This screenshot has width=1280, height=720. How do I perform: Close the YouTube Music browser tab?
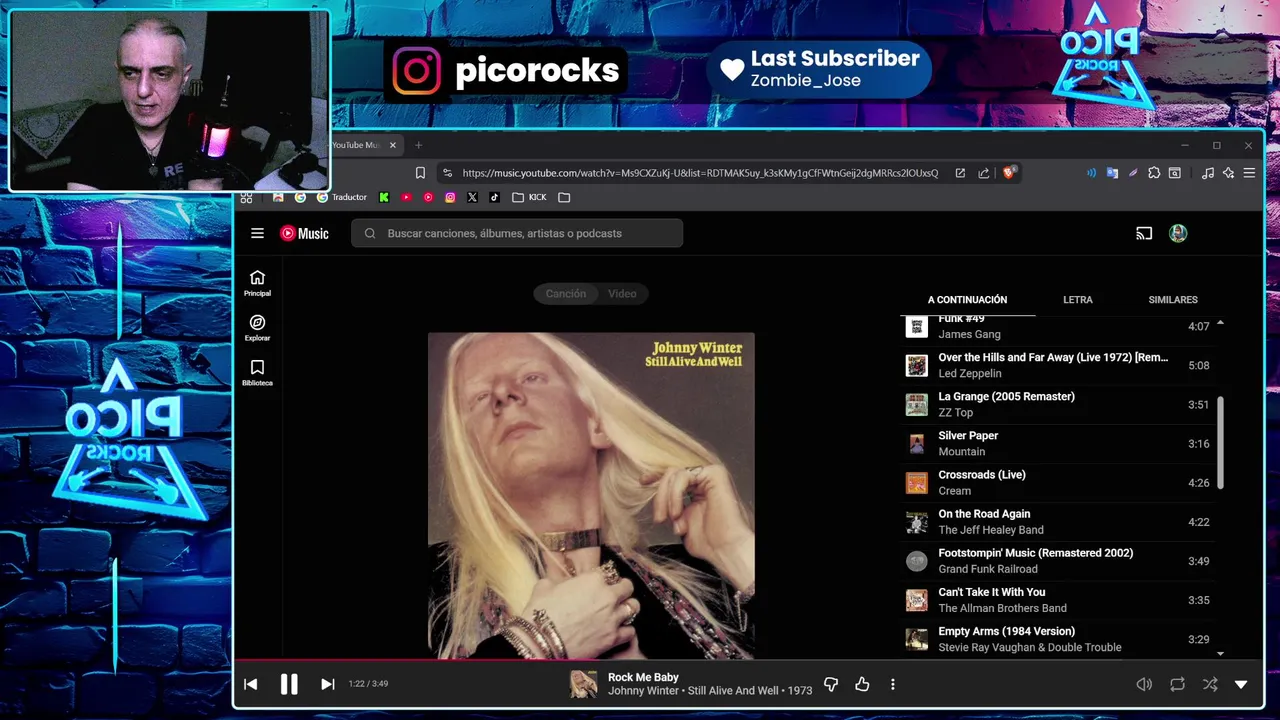[x=393, y=145]
